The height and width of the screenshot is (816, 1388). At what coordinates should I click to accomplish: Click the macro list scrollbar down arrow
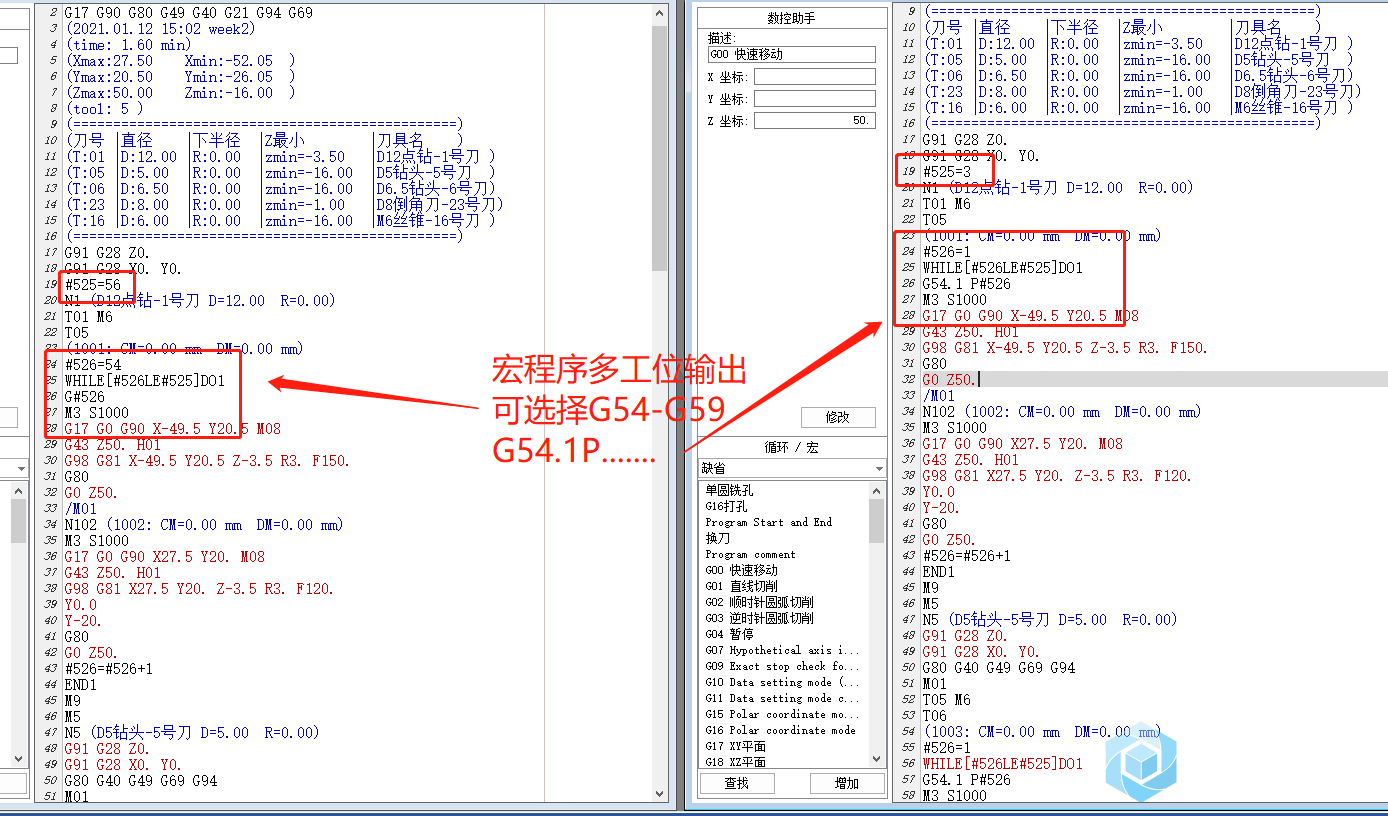tap(877, 760)
